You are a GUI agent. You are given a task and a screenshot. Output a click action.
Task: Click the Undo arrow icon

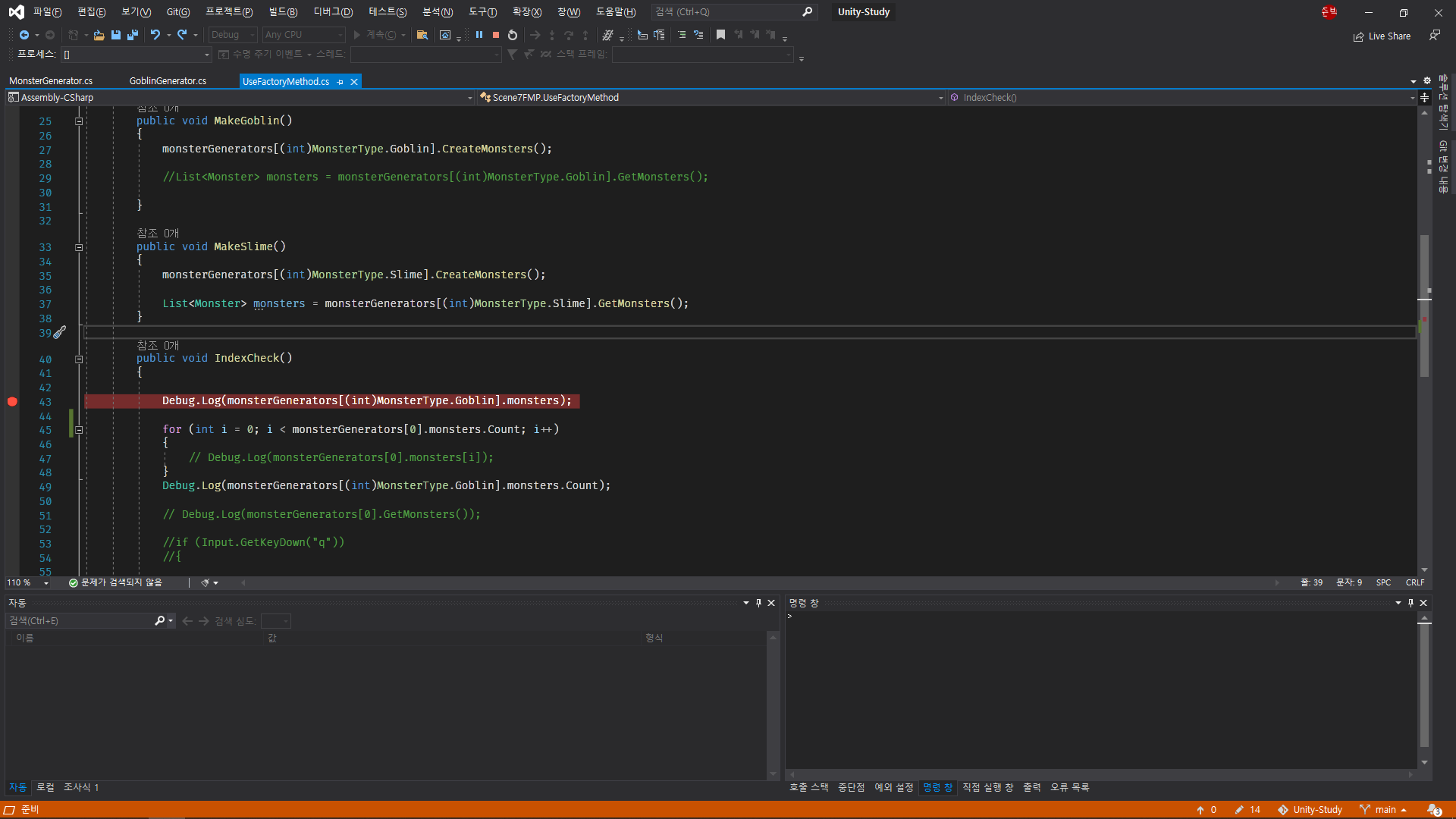point(155,35)
